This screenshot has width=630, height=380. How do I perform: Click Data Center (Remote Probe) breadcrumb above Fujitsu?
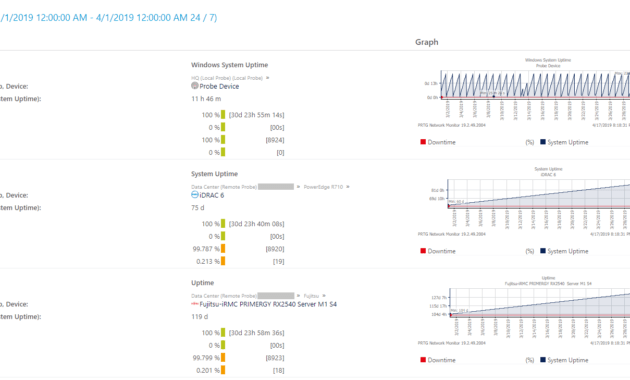click(x=224, y=296)
